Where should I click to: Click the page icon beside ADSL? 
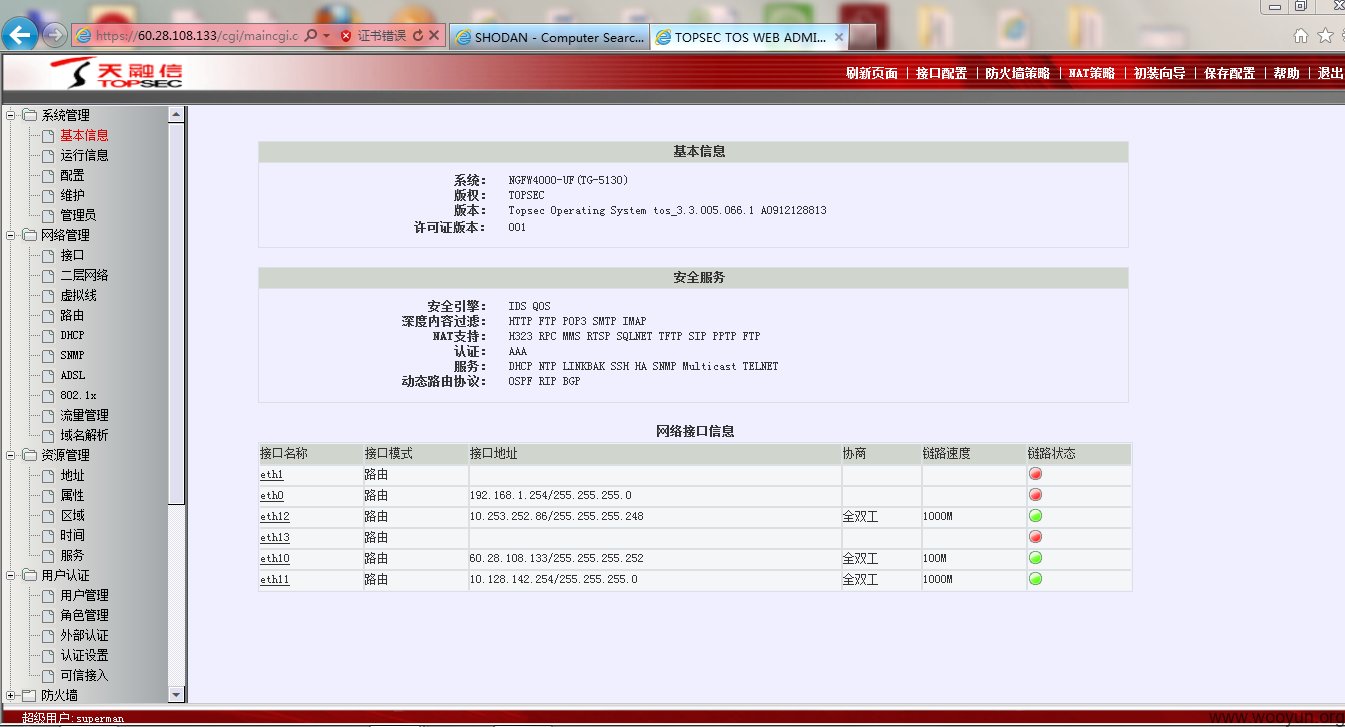[x=48, y=375]
